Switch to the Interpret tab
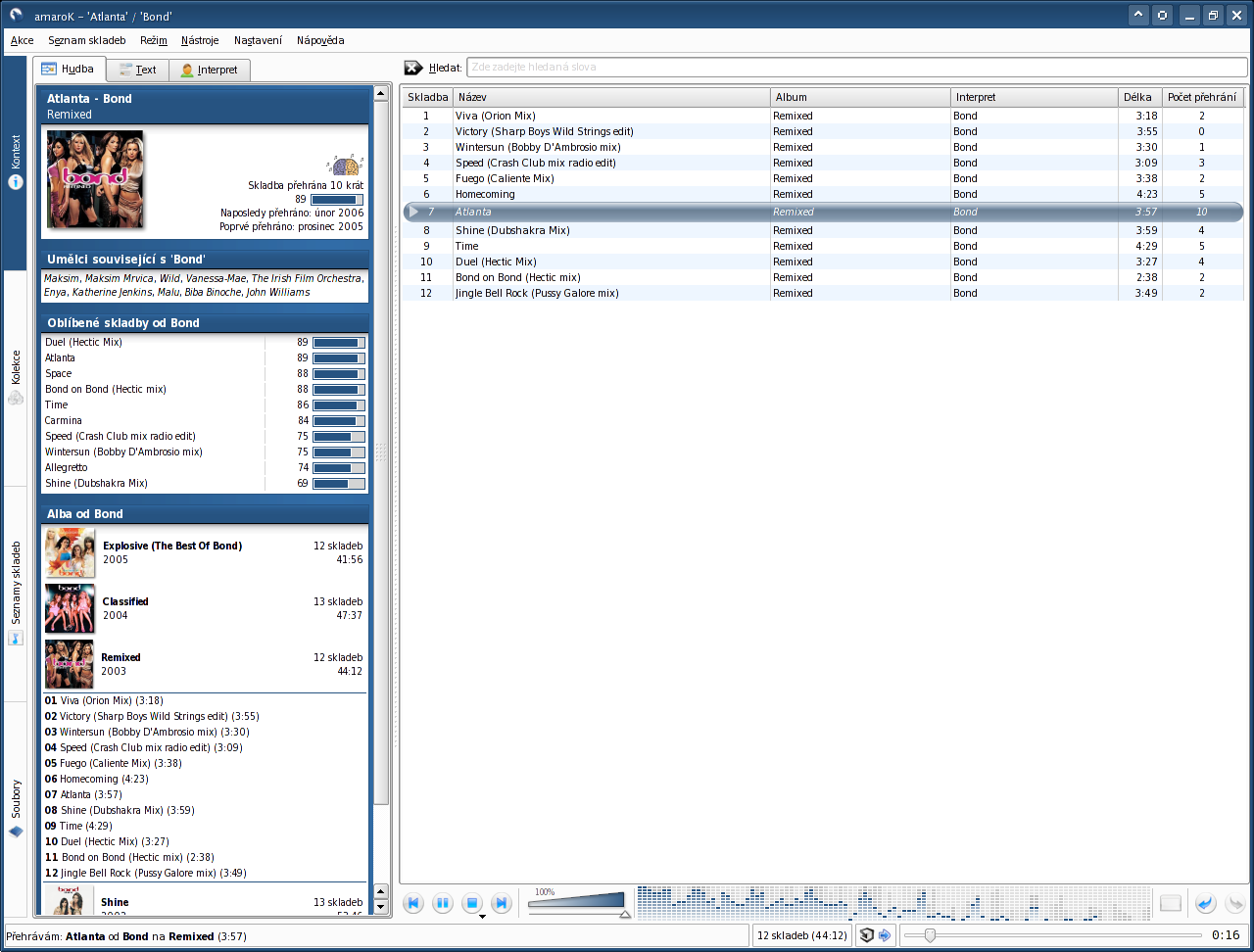This screenshot has width=1254, height=952. coord(210,70)
